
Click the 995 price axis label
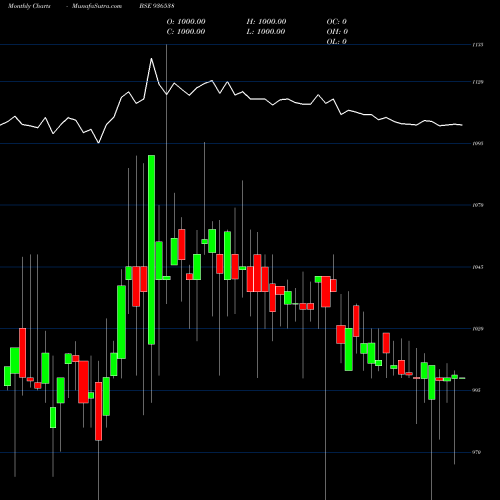[477, 390]
